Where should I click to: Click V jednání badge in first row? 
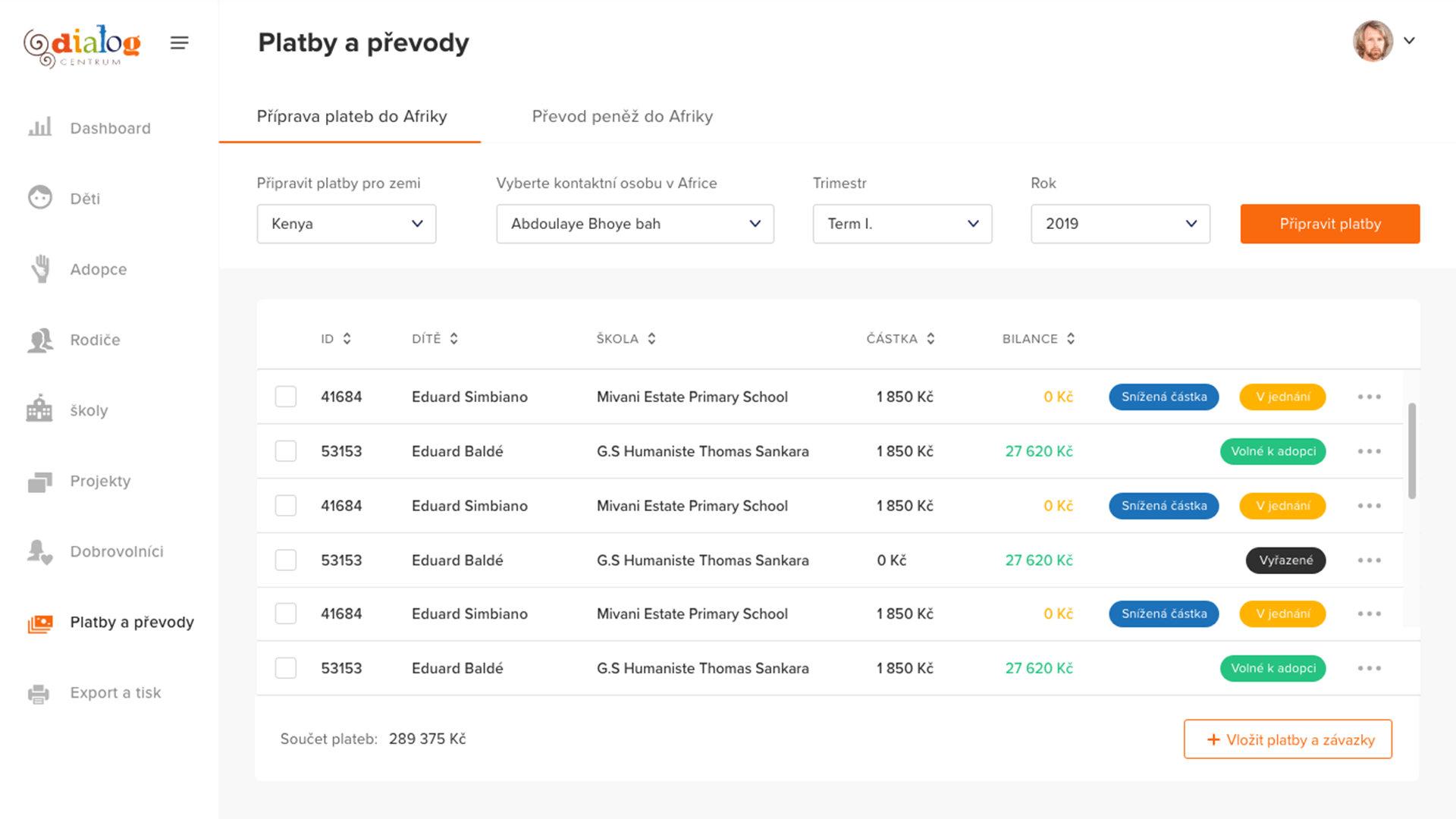(x=1282, y=397)
